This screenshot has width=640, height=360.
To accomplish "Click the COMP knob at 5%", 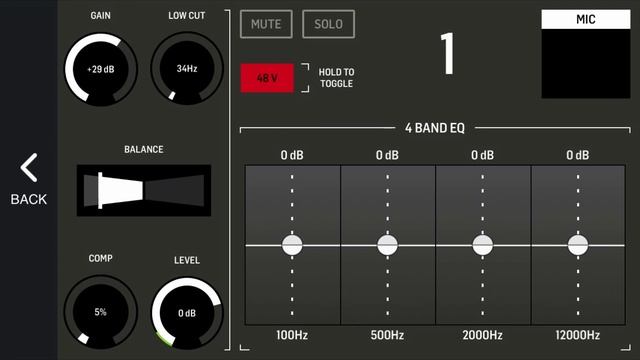I will (x=100, y=312).
